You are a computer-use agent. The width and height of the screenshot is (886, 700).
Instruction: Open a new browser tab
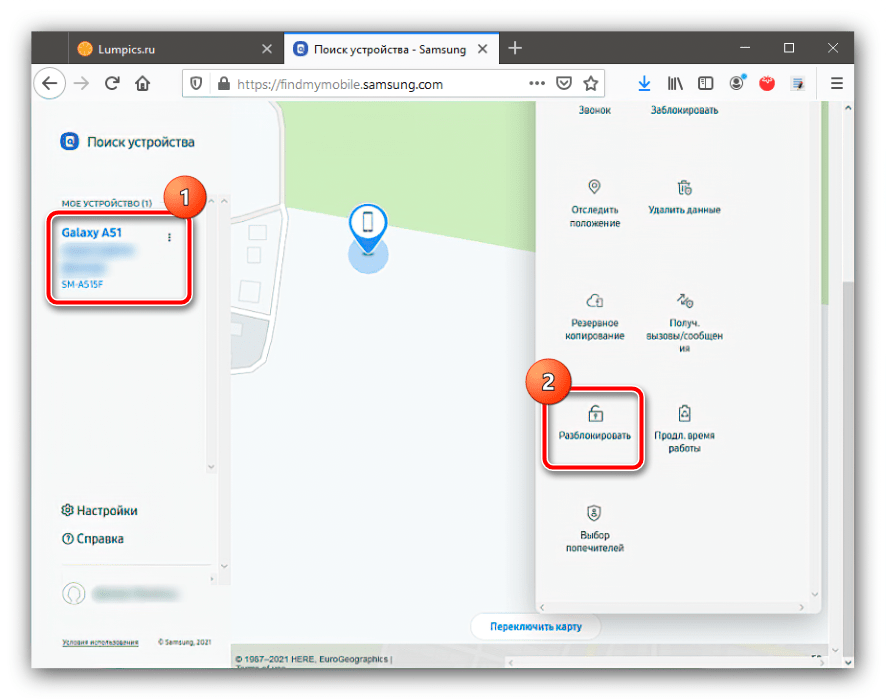pyautogui.click(x=515, y=48)
